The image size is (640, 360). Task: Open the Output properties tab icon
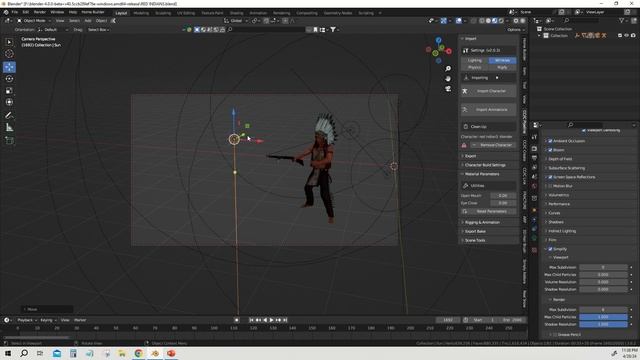tap(534, 158)
